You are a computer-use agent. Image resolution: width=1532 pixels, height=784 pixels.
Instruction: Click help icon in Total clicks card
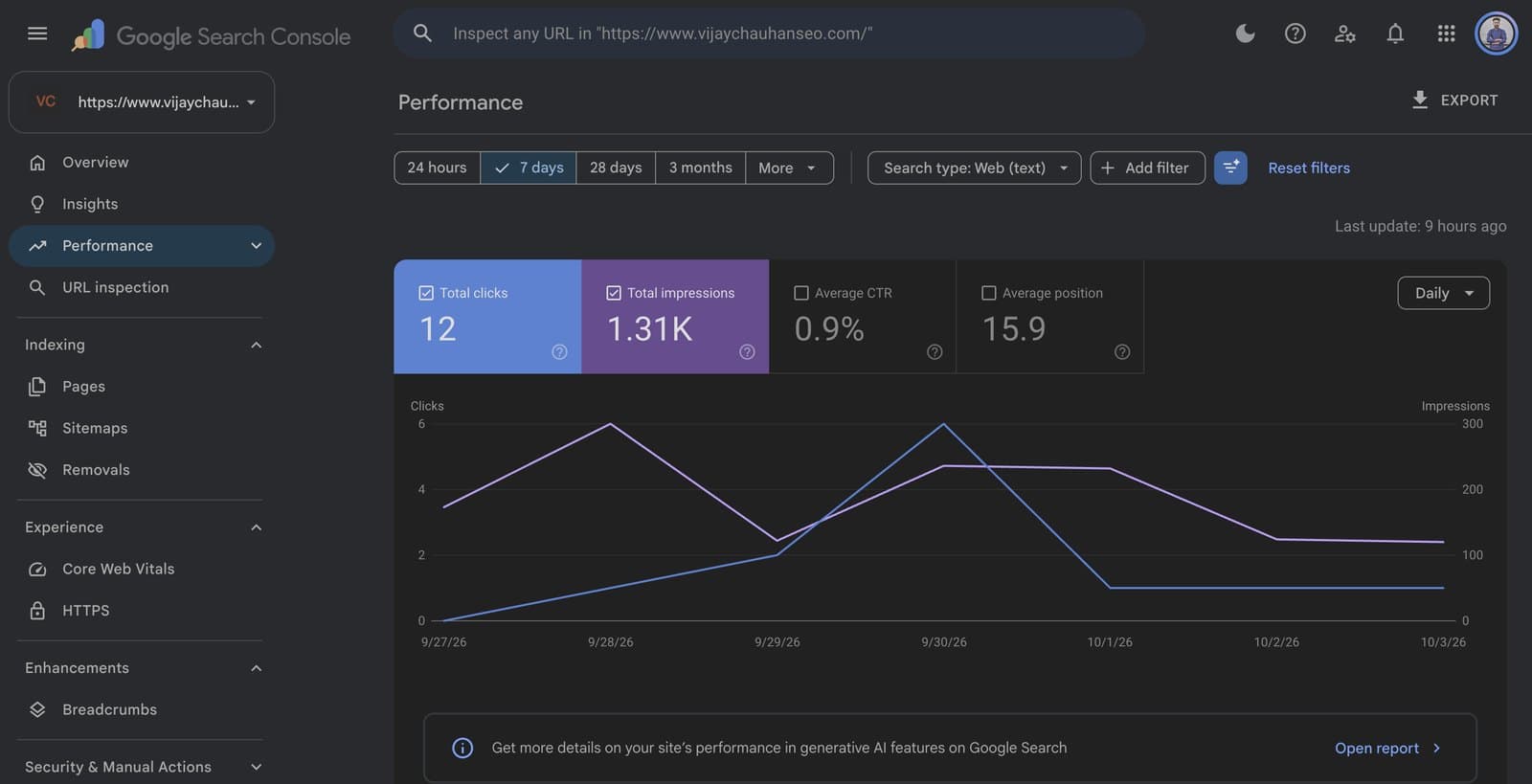[559, 352]
